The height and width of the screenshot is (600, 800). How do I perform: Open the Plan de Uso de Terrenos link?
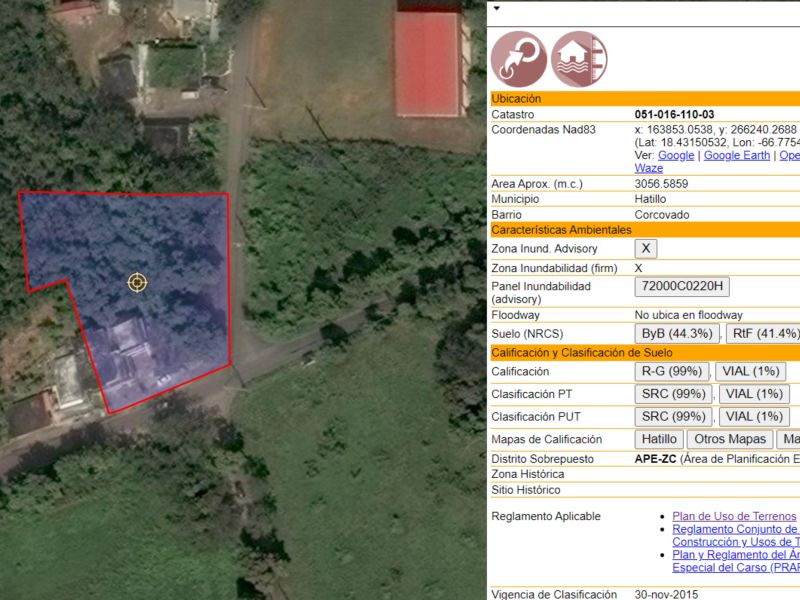[x=734, y=516]
